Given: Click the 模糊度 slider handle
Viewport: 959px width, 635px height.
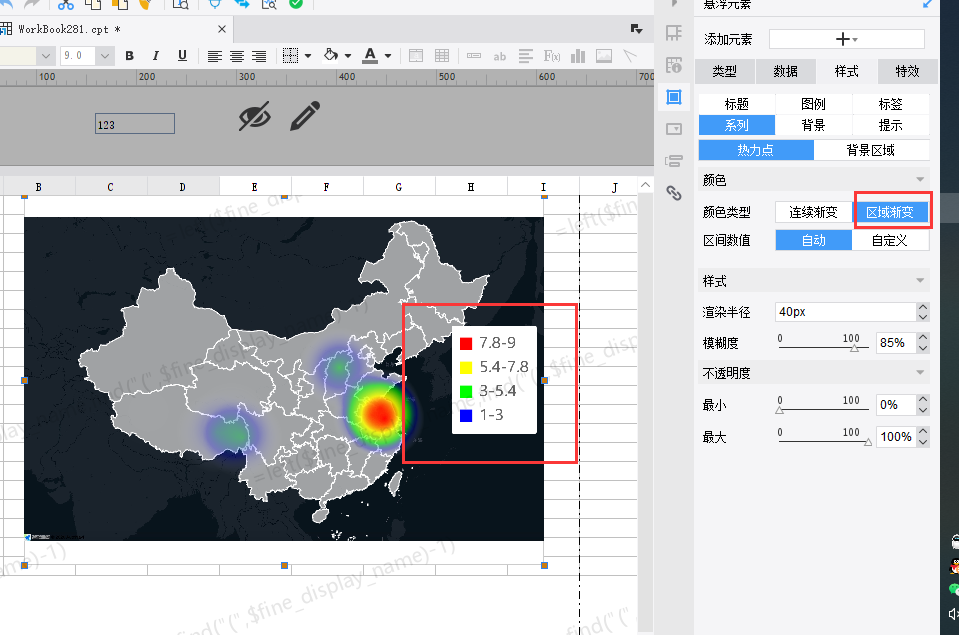Looking at the screenshot, I should click(x=854, y=349).
